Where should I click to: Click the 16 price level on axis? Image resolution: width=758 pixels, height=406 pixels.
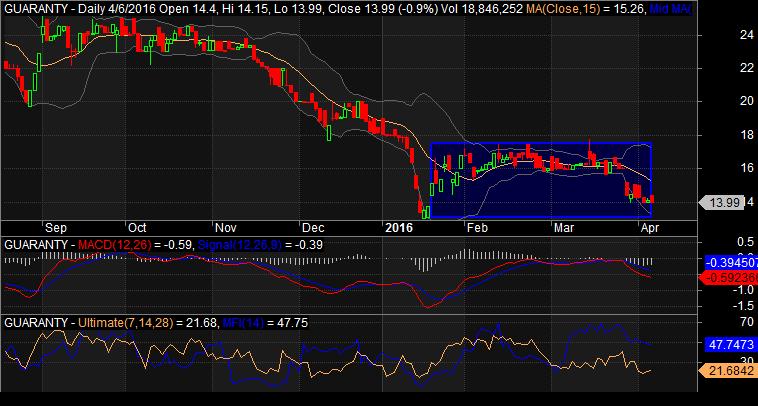click(x=747, y=168)
